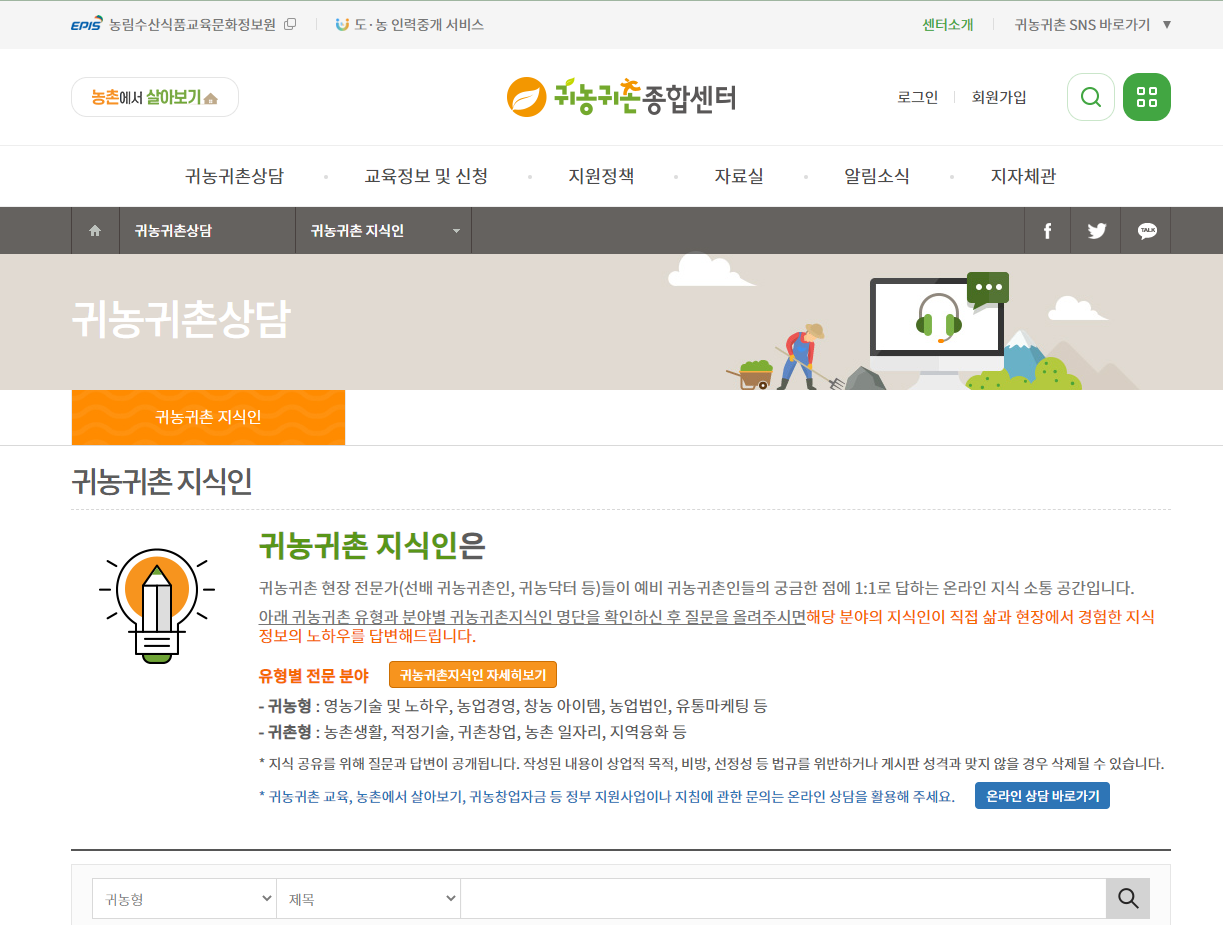Screen dimensions: 1223x925
Task: Click the green grid sitemap icon
Action: pyautogui.click(x=1146, y=97)
